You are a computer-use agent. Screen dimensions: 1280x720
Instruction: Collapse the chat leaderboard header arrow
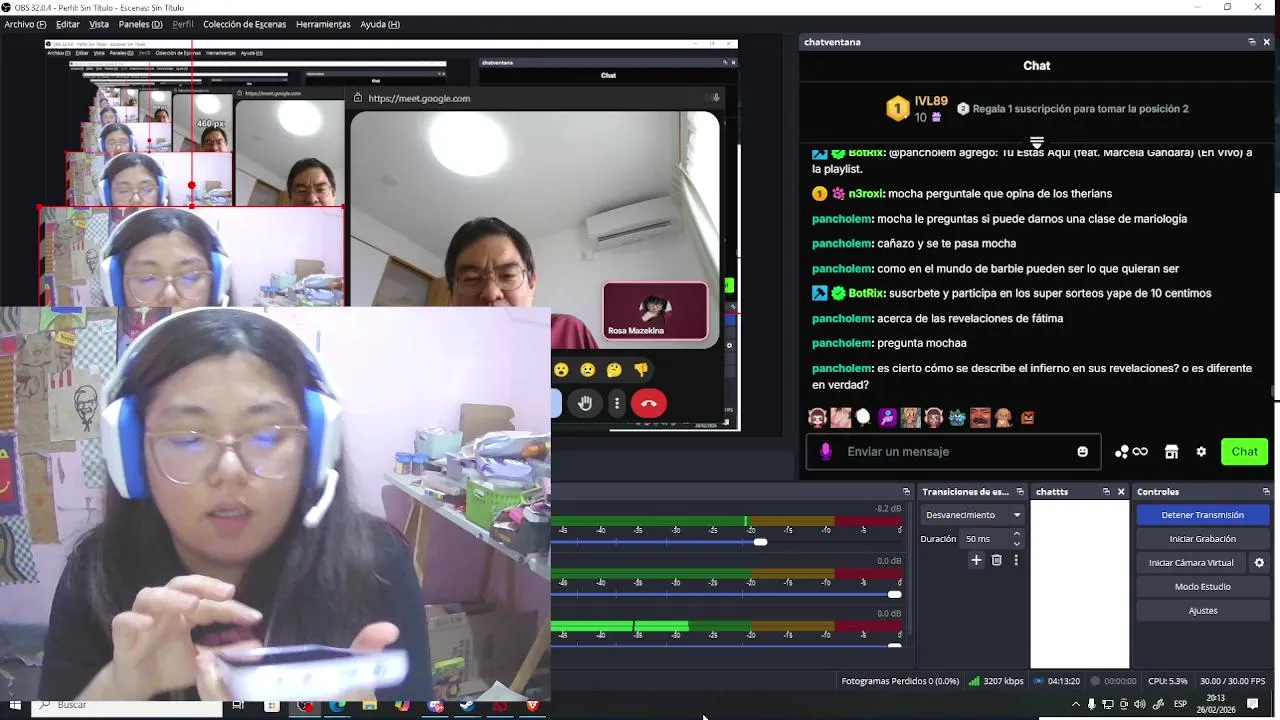click(x=1037, y=143)
